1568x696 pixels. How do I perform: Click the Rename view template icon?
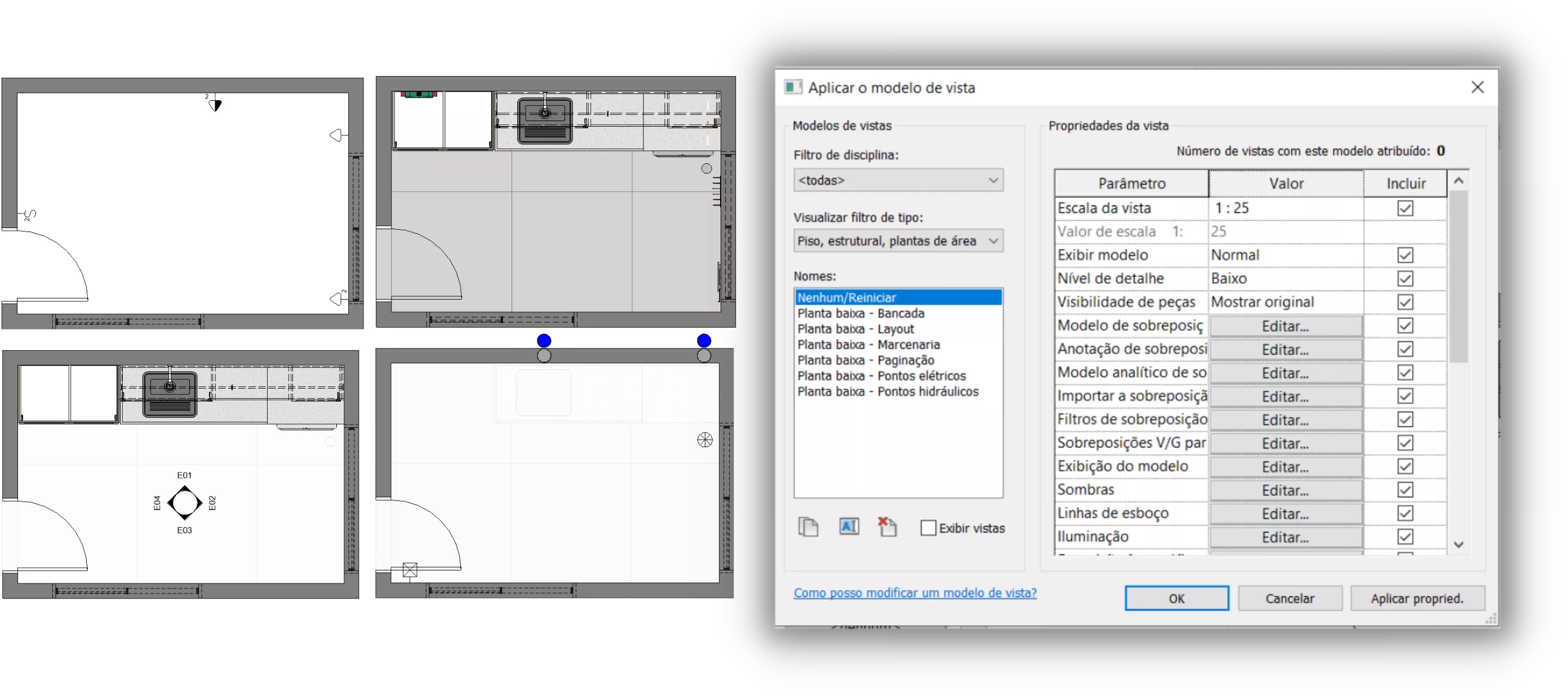point(849,527)
